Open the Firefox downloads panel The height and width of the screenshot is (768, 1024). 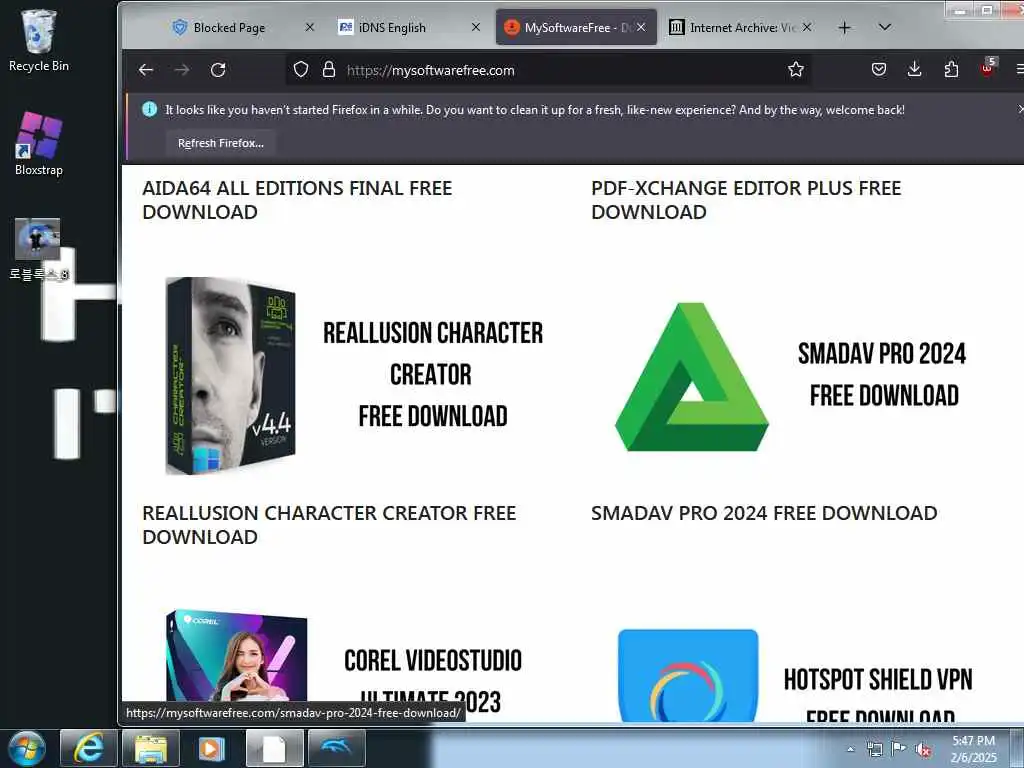[x=915, y=69]
